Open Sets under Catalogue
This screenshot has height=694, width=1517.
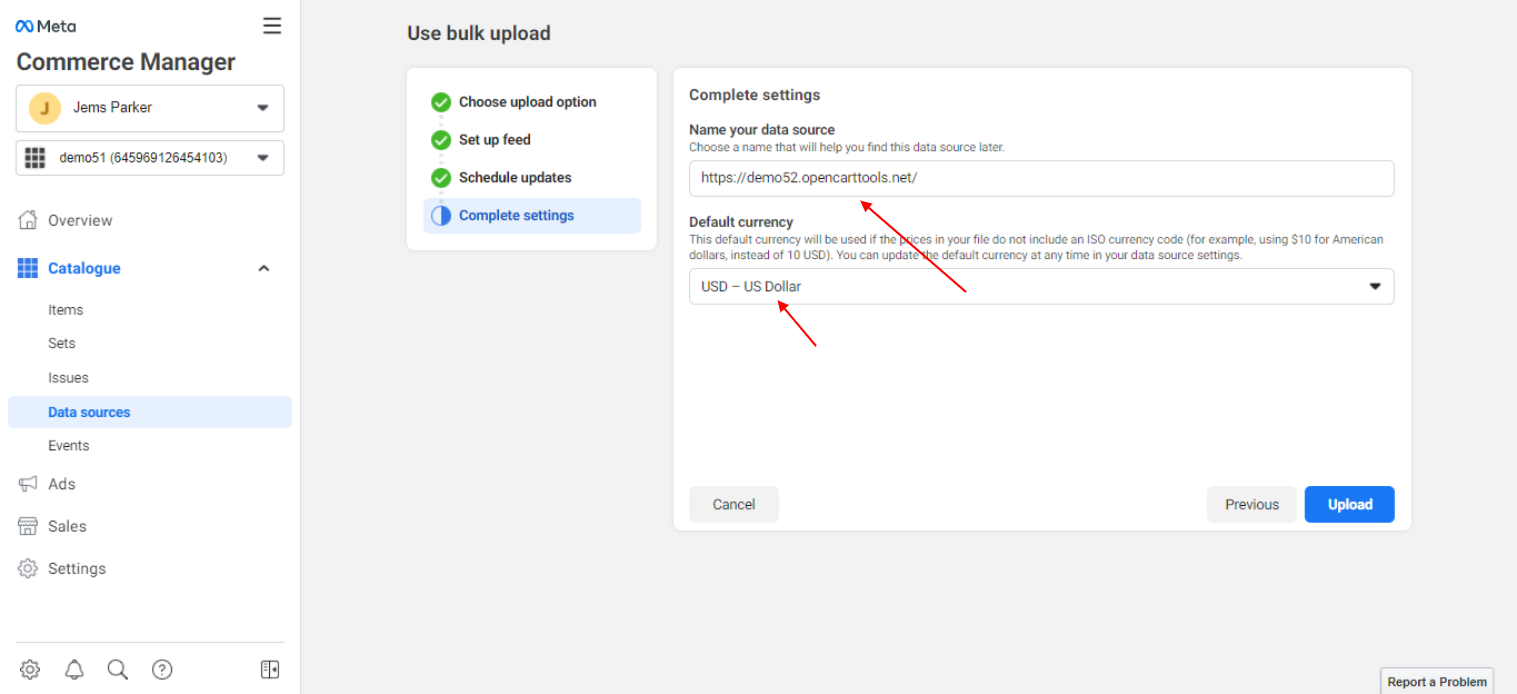point(62,343)
